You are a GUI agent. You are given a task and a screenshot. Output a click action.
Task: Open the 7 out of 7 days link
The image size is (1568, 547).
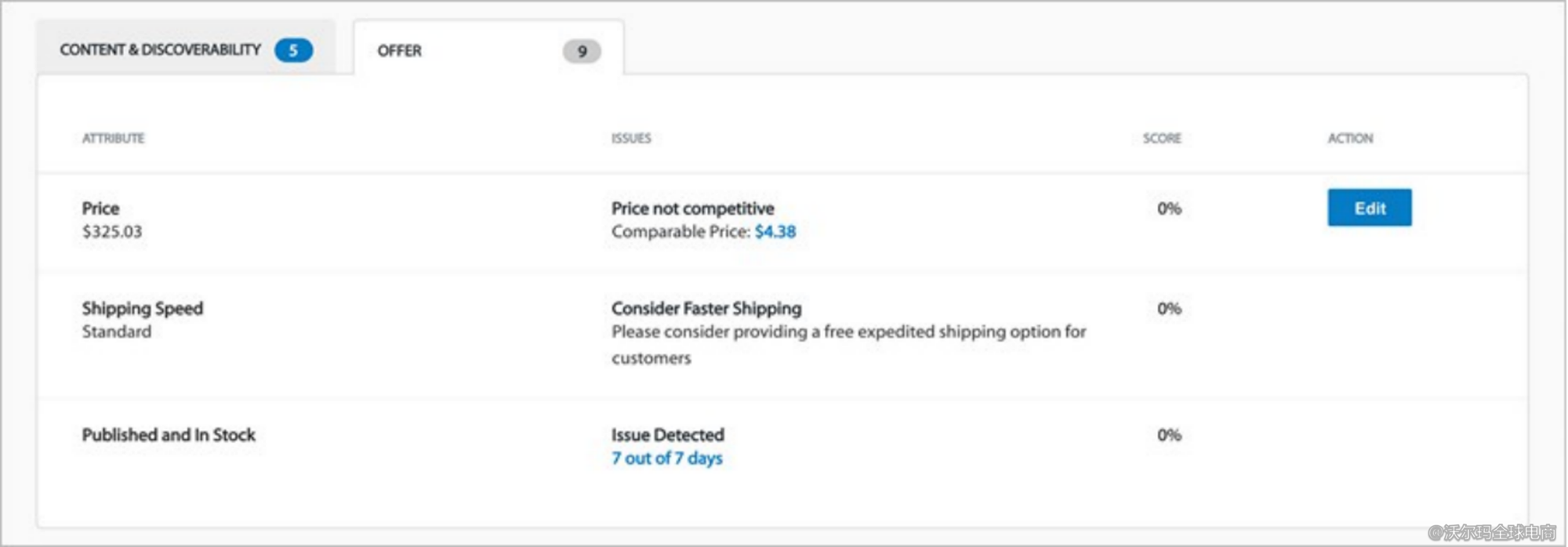coord(666,458)
